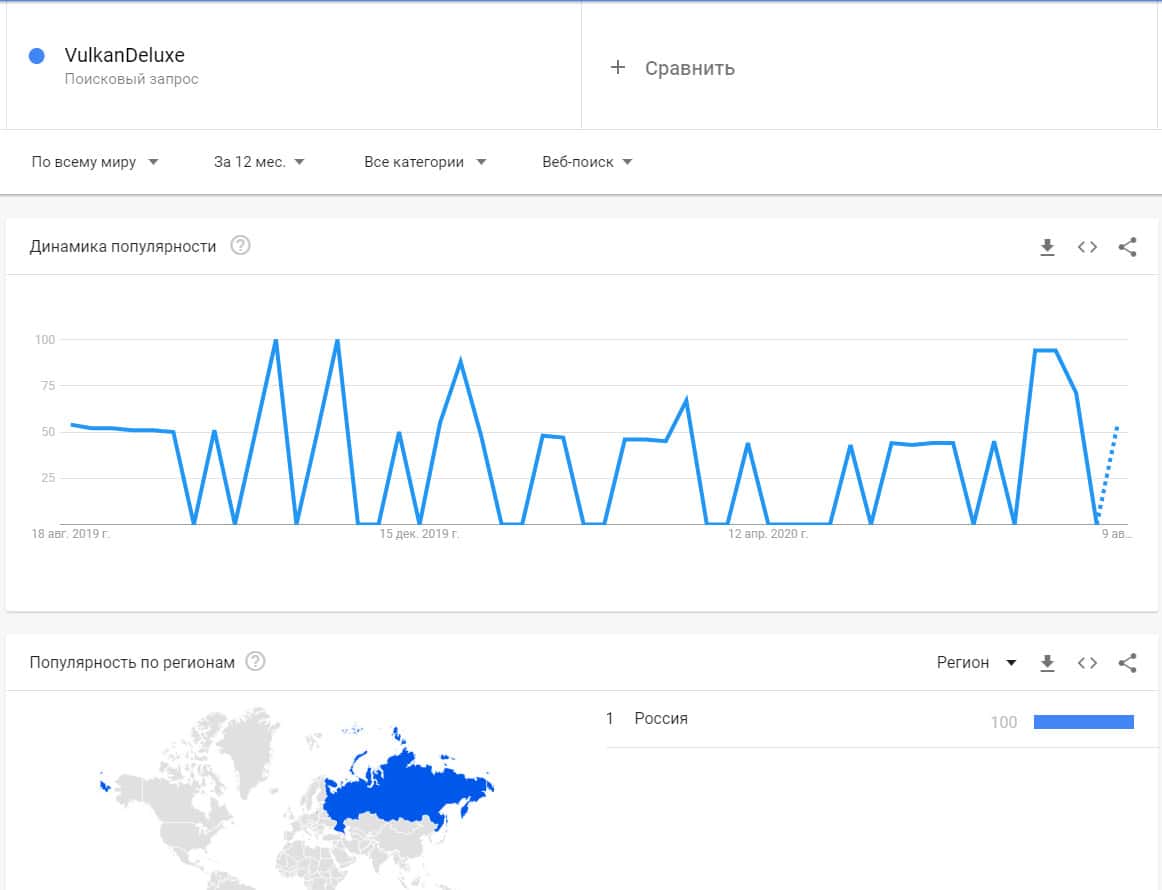Click the Россия popularity bar

click(x=1083, y=722)
